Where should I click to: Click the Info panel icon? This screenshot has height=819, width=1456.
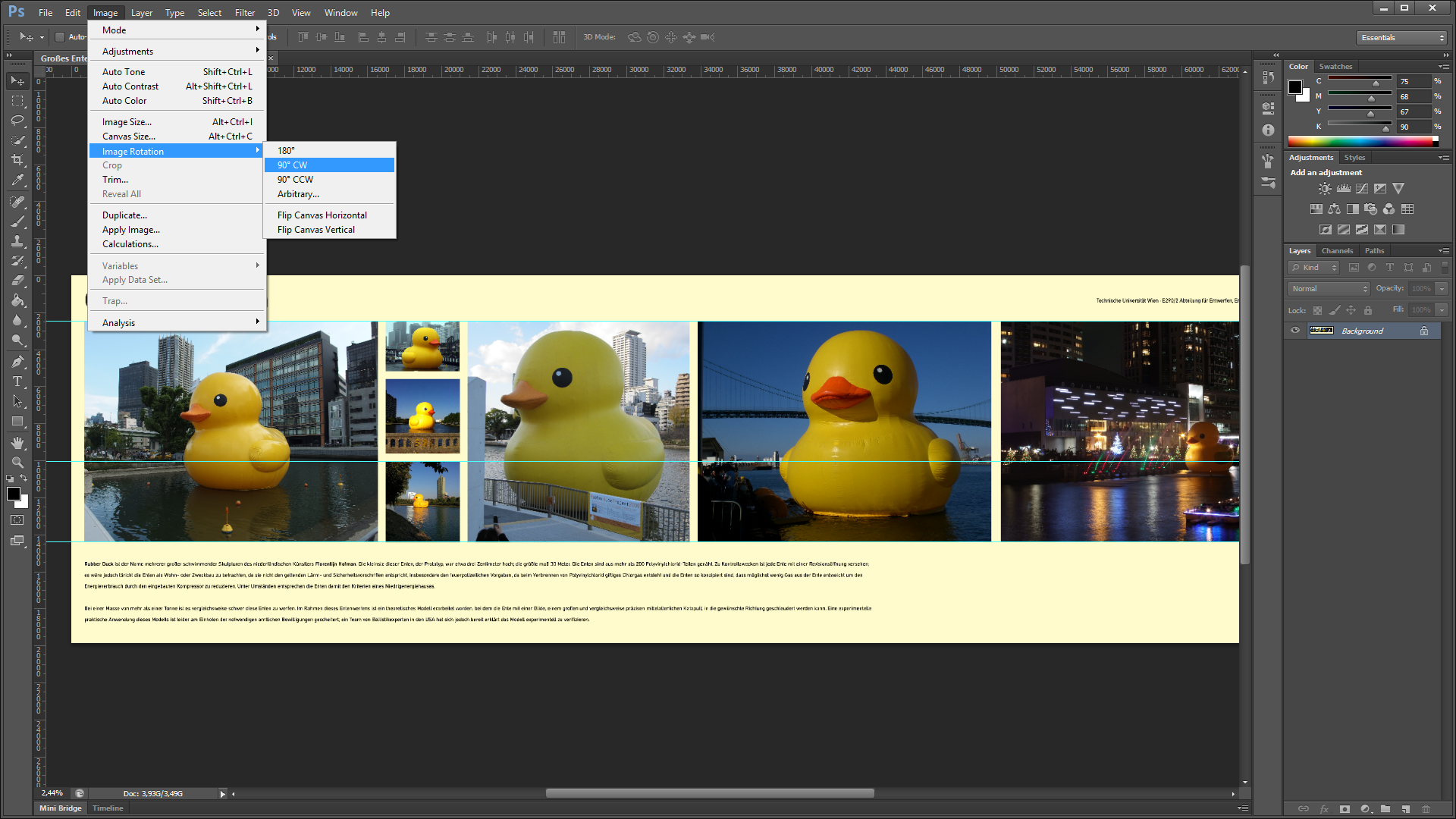tap(1268, 130)
